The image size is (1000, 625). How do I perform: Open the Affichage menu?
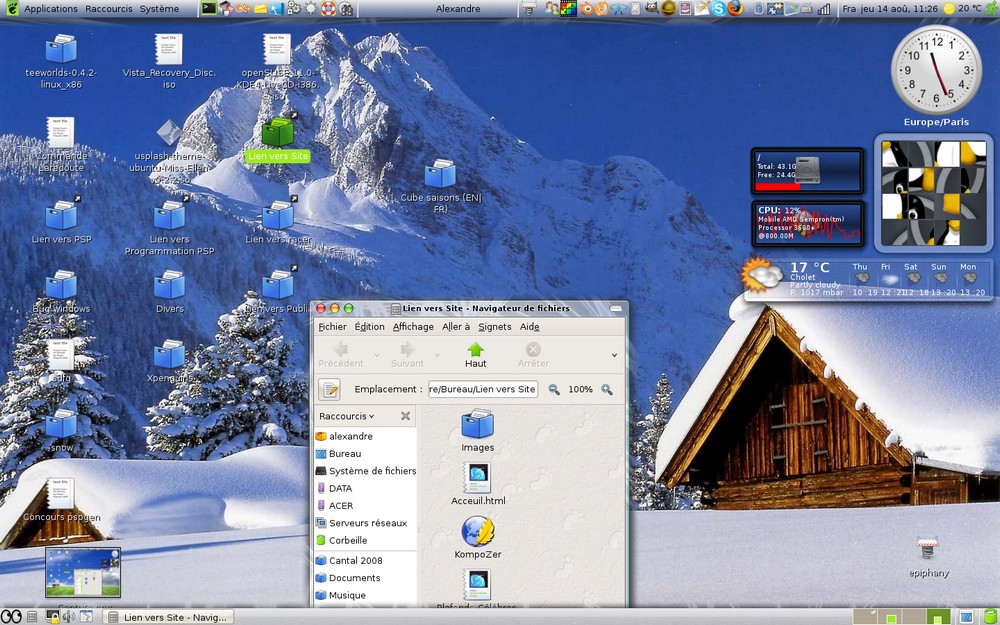pyautogui.click(x=413, y=327)
